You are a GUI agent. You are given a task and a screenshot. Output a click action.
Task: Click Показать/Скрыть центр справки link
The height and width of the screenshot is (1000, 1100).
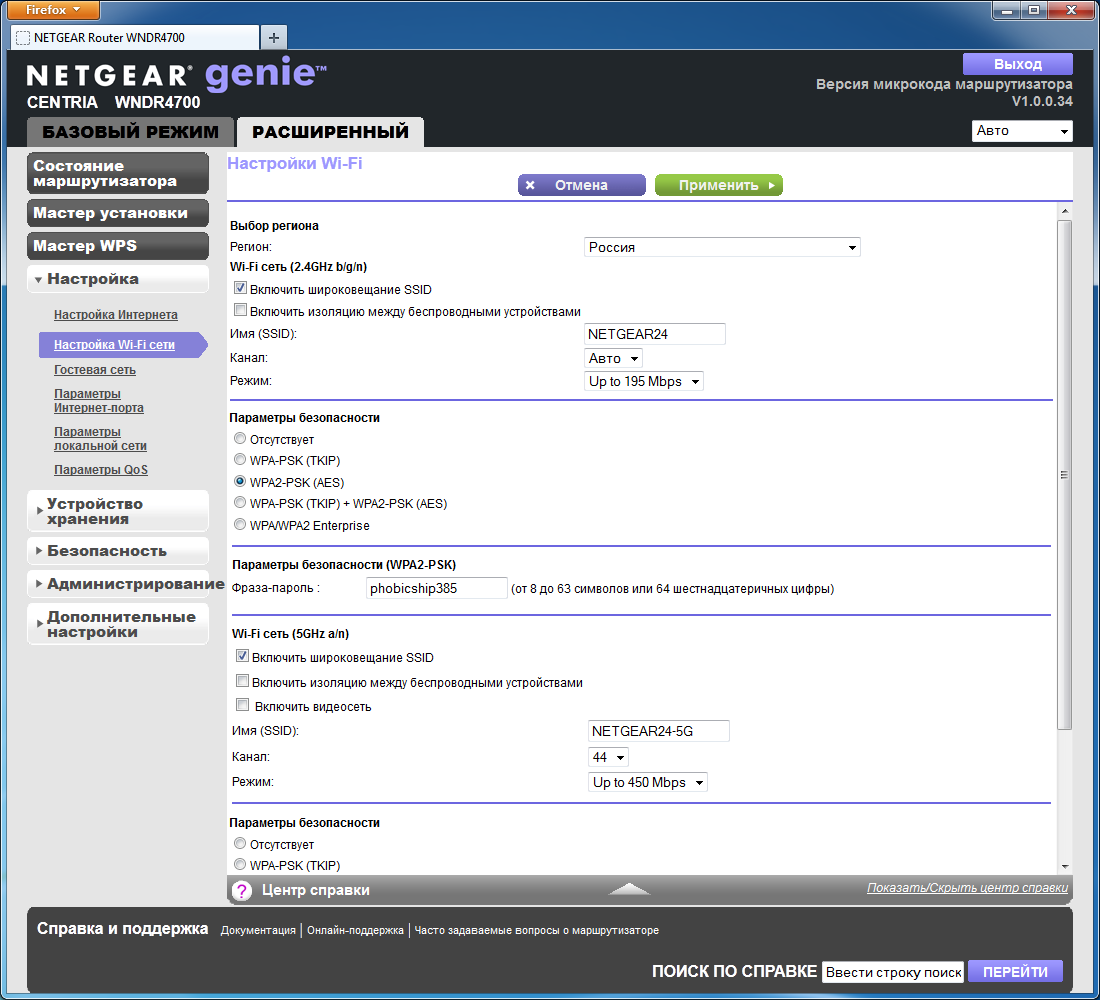[x=967, y=888]
